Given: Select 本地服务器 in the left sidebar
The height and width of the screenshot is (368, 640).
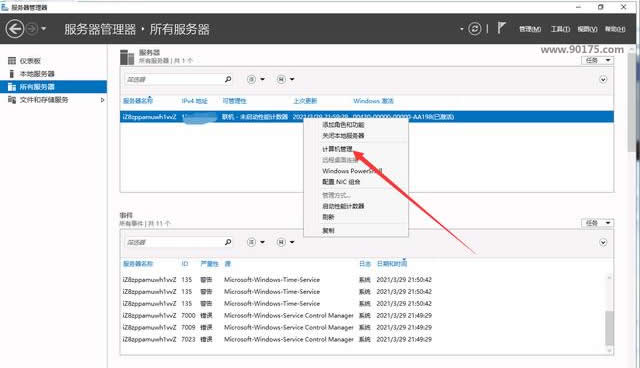Looking at the screenshot, I should tap(37, 74).
